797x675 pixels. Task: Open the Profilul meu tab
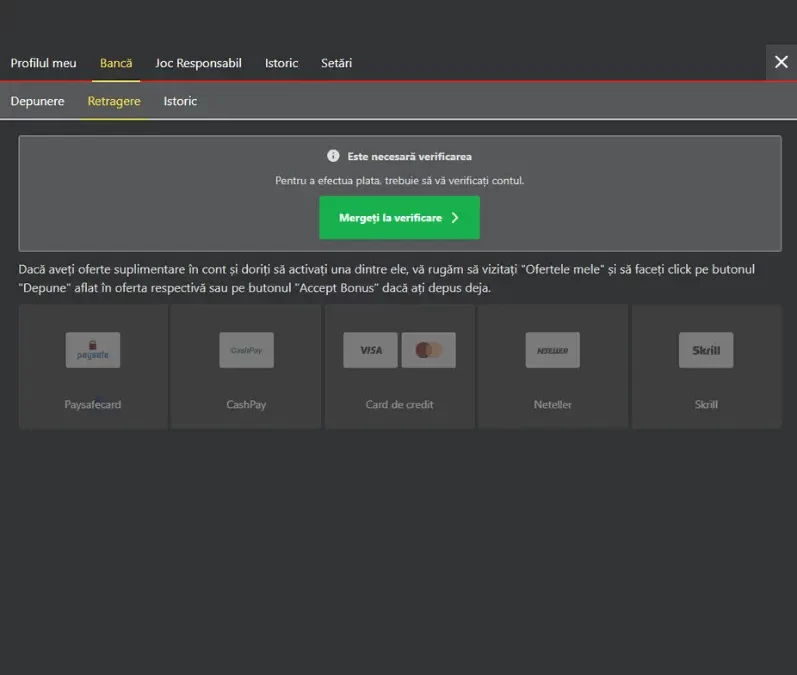pyautogui.click(x=43, y=63)
